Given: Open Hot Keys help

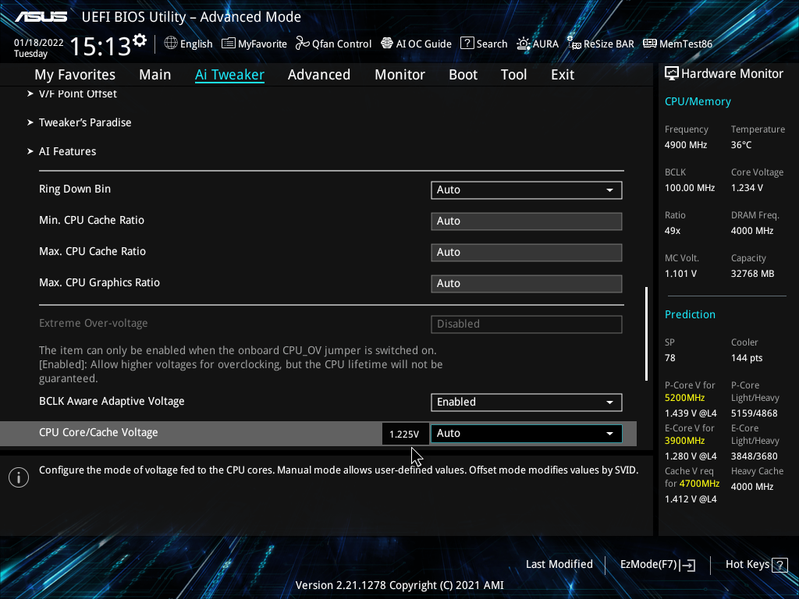Looking at the screenshot, I should coord(756,564).
